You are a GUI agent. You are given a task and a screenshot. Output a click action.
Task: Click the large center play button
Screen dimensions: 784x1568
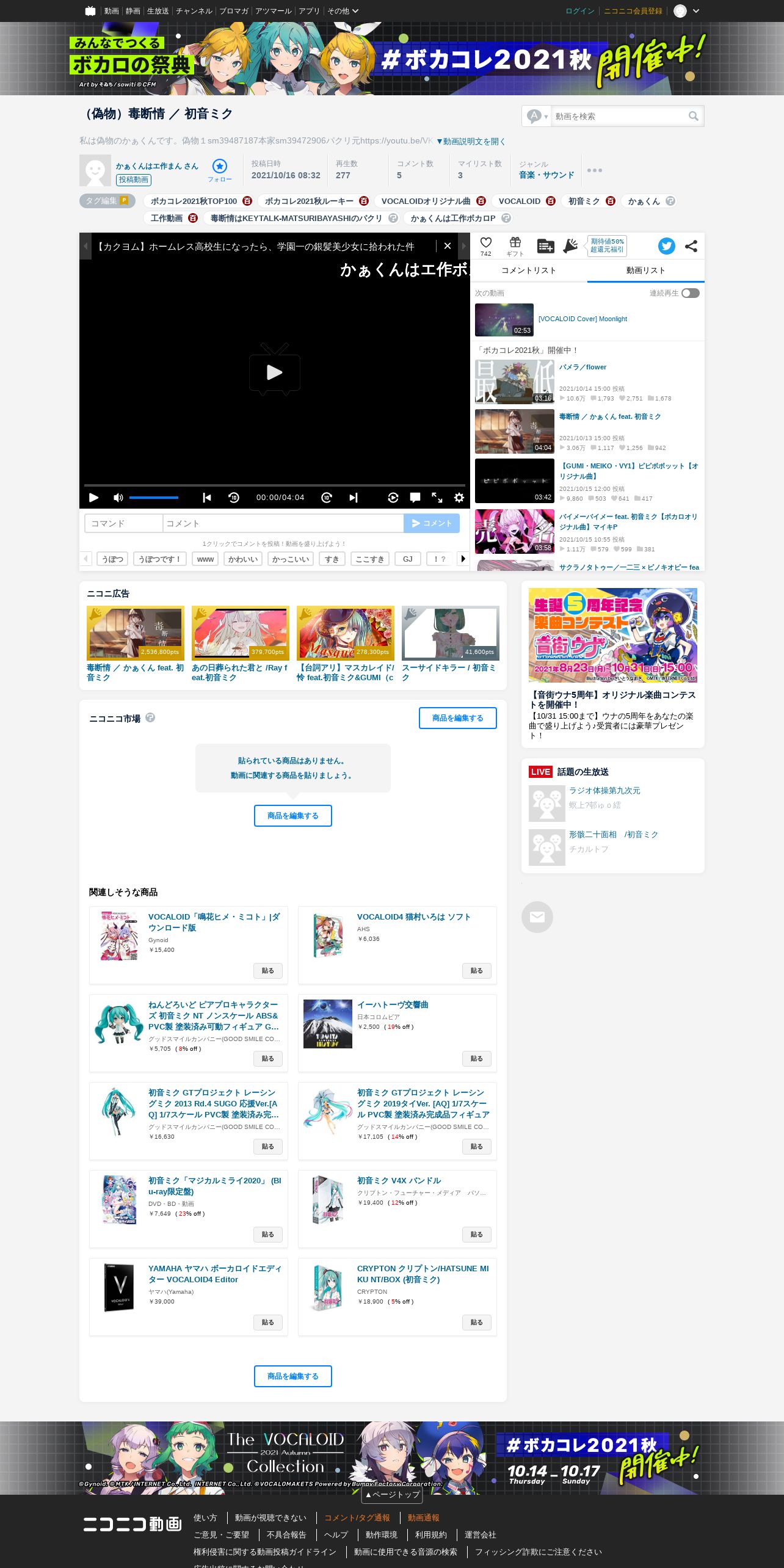click(x=275, y=369)
